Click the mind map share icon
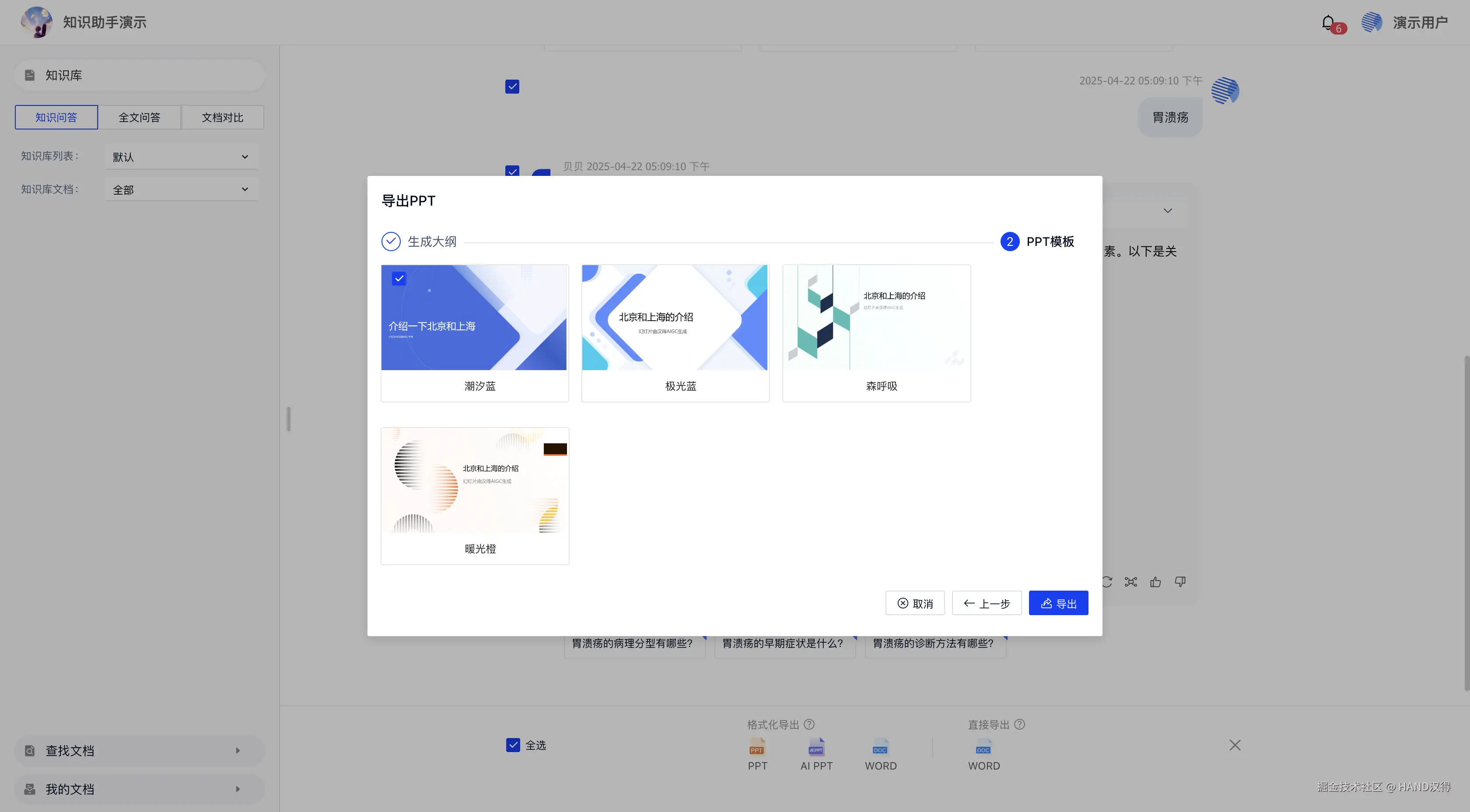The width and height of the screenshot is (1470, 812). click(x=1130, y=582)
